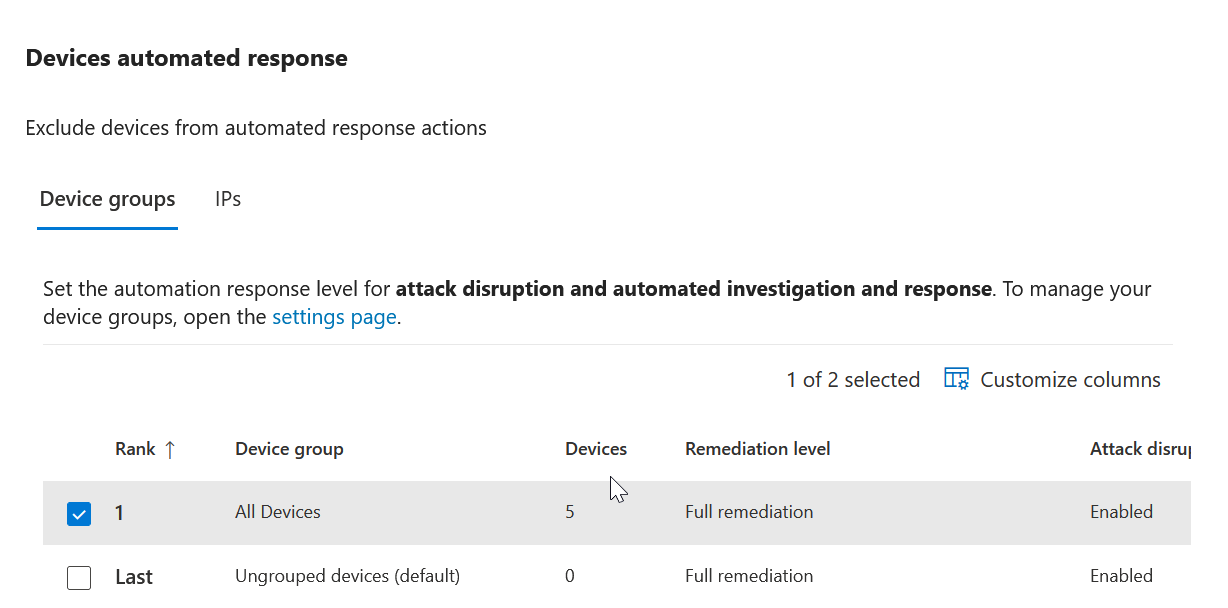The width and height of the screenshot is (1228, 608).
Task: Click Full remediation in All Devices row
Action: 749,512
